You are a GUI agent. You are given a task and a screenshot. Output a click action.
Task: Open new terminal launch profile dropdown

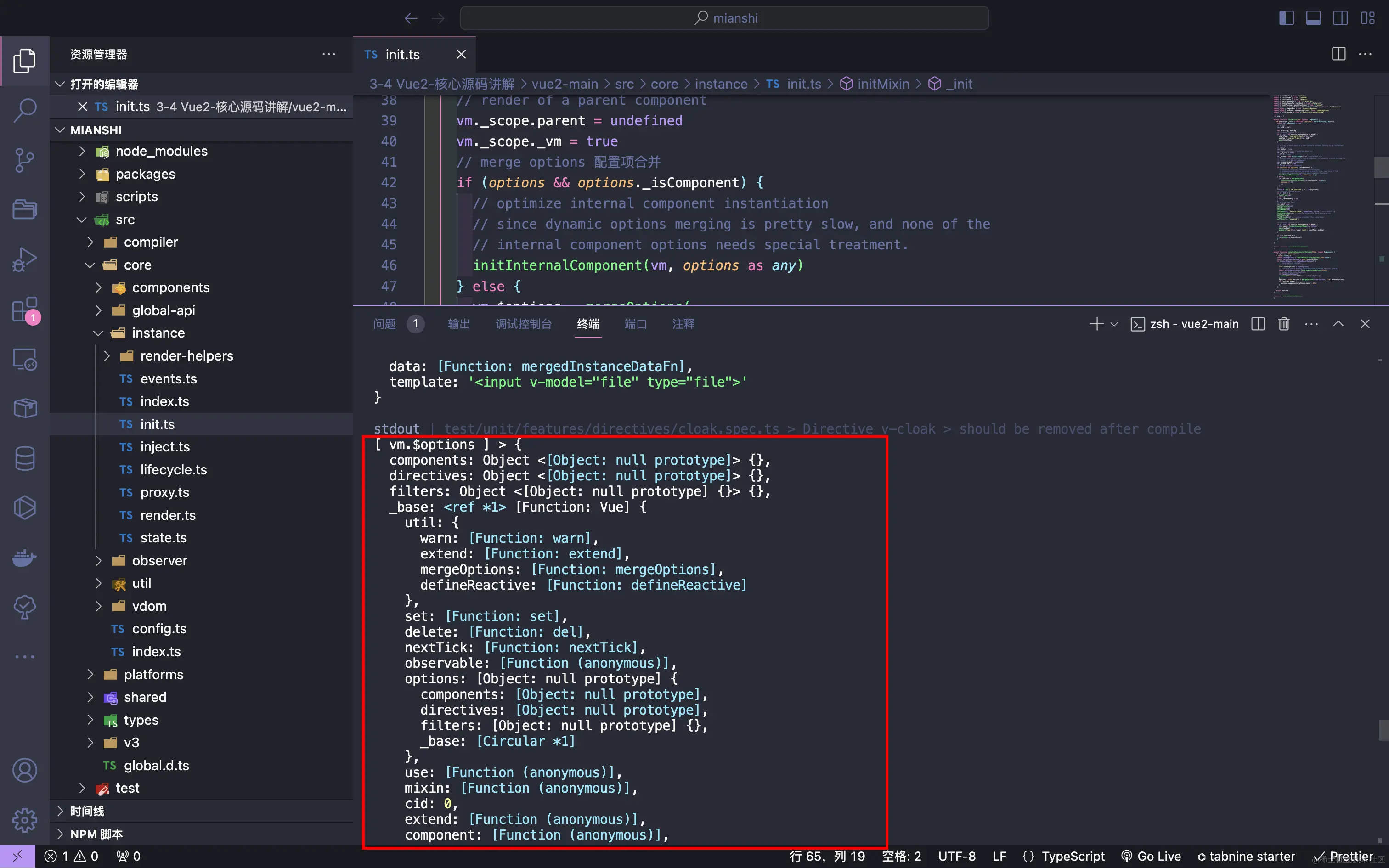(1114, 324)
